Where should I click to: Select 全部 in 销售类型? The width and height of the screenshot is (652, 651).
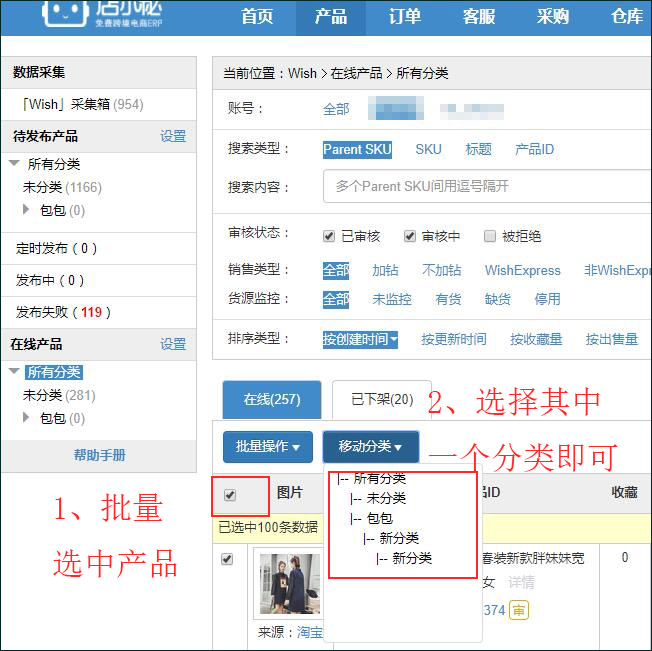click(336, 270)
